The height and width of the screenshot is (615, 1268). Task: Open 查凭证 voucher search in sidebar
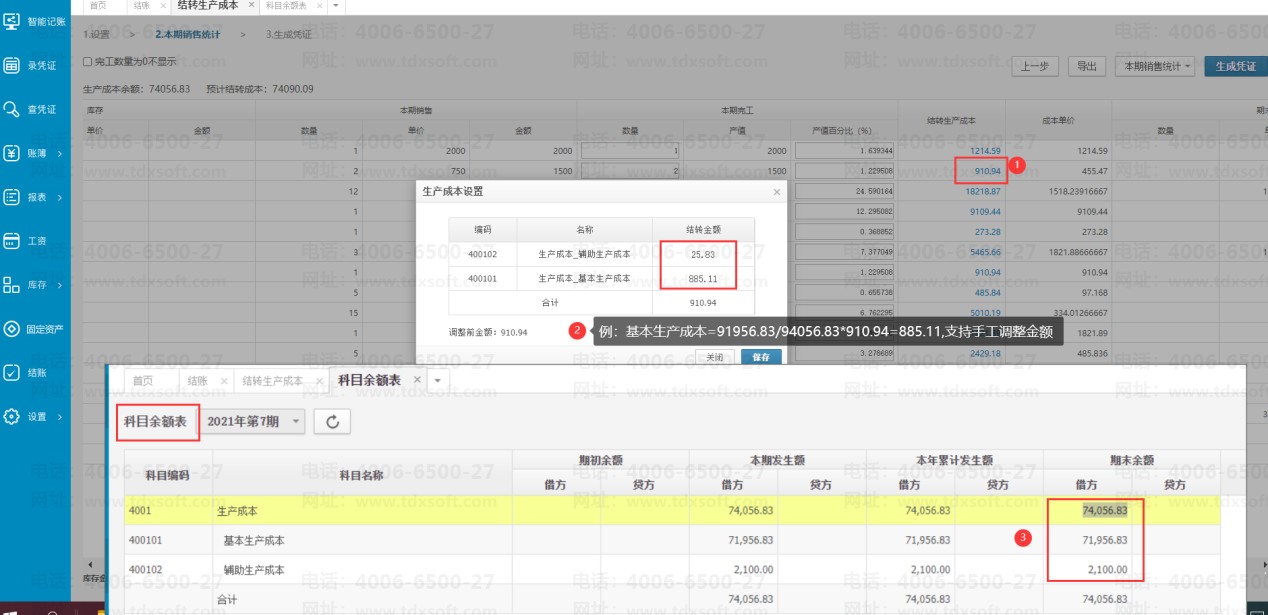pos(36,109)
